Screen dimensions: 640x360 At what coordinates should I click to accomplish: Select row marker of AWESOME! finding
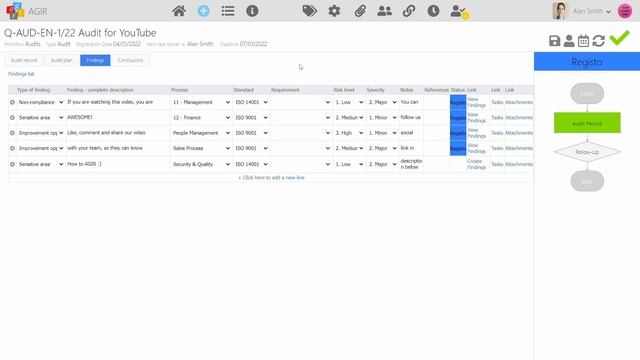click(12, 118)
